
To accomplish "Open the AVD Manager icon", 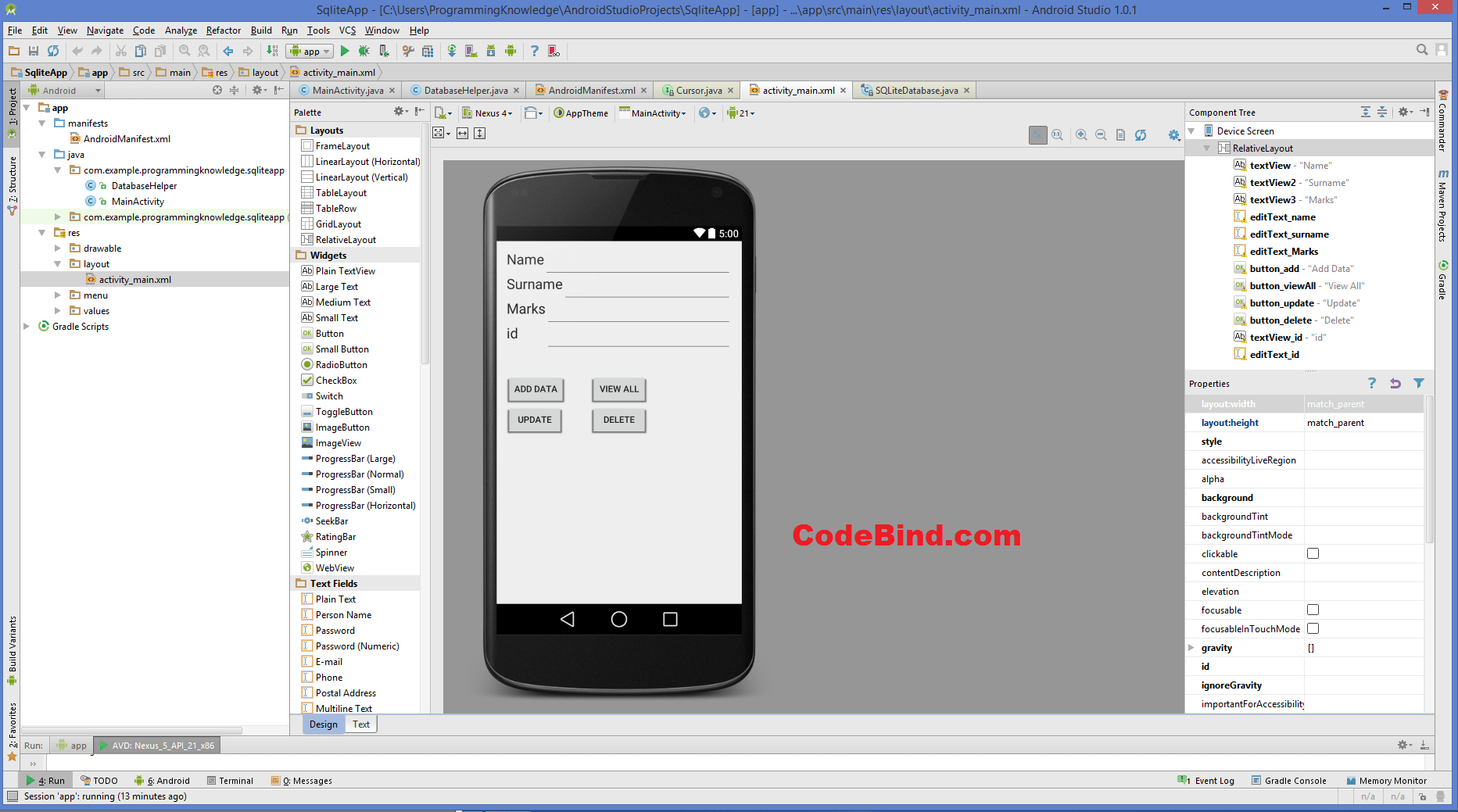I will (x=471, y=51).
